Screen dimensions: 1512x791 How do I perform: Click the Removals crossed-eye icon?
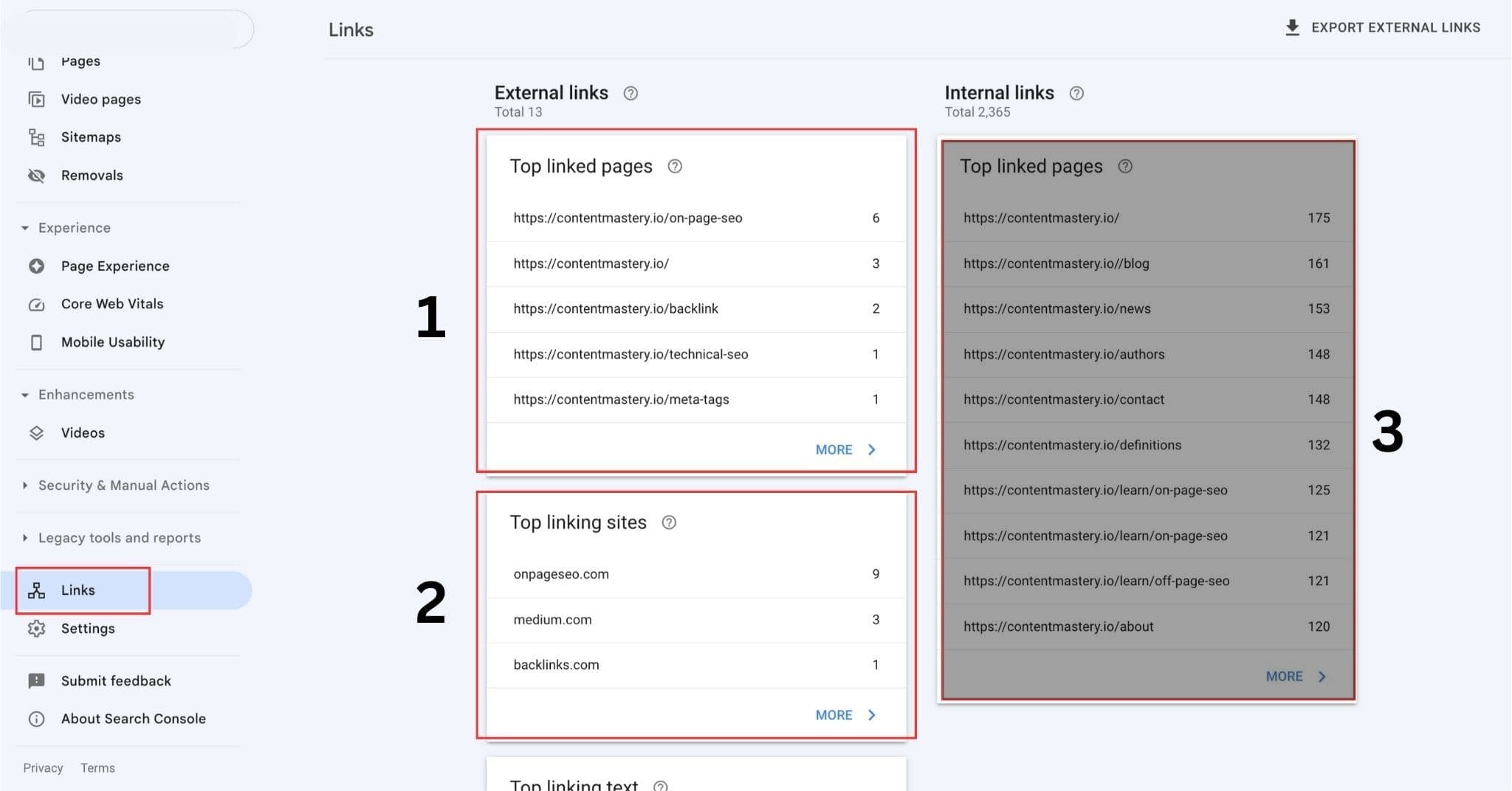[x=36, y=176]
